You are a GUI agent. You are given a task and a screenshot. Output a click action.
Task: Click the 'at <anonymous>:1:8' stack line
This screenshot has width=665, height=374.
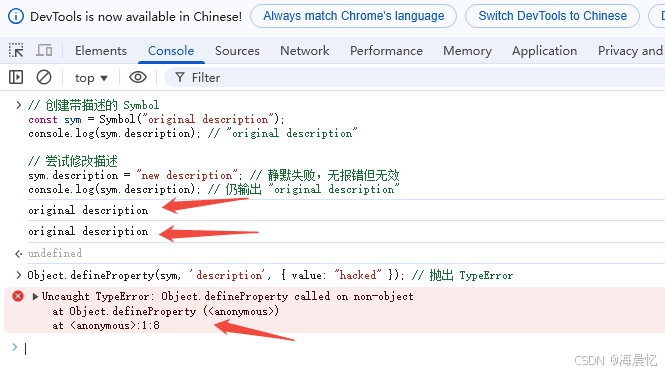tap(106, 326)
